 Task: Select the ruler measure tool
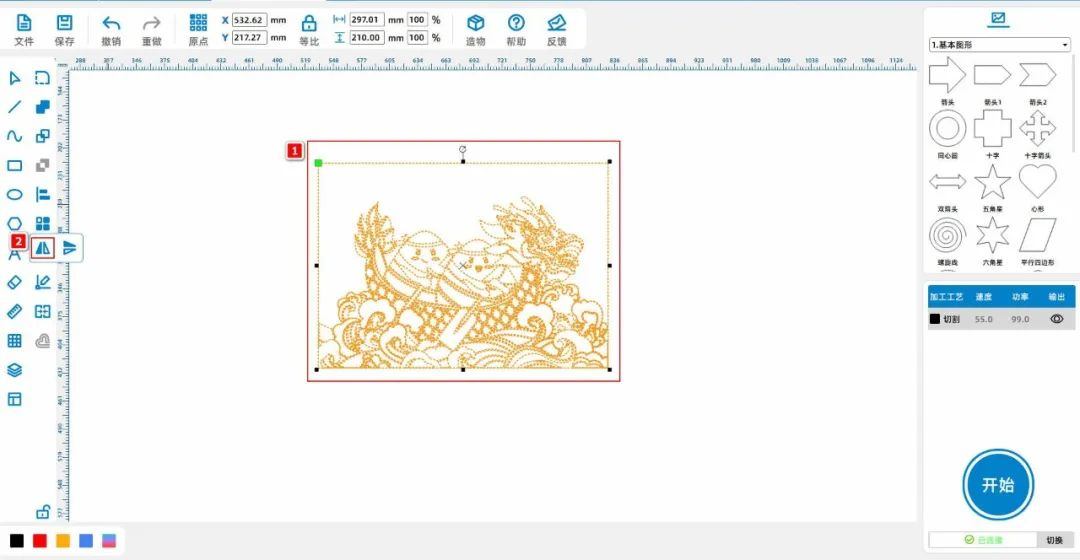pyautogui.click(x=15, y=311)
